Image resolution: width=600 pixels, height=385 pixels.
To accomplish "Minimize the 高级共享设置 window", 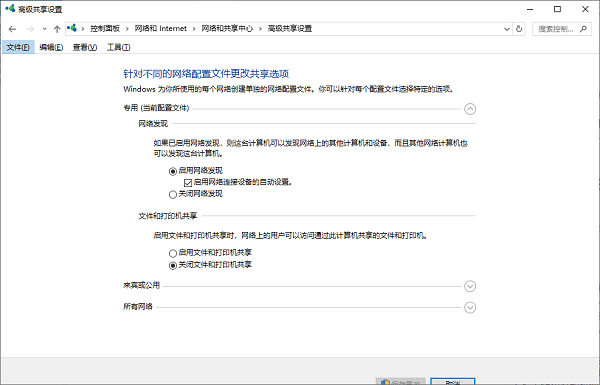I will point(530,9).
